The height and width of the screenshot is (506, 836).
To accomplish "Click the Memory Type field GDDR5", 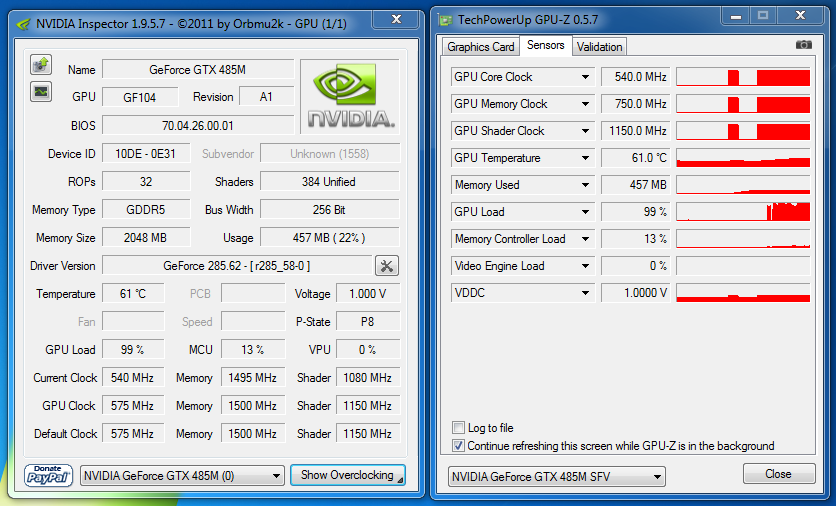I will point(146,210).
